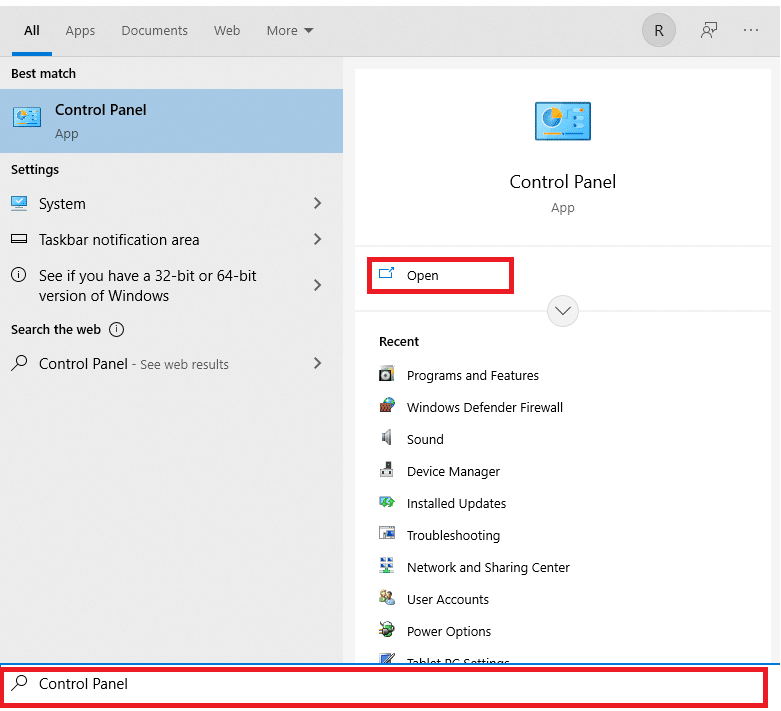This screenshot has height=711, width=781.
Task: Click the Installed Updates icon
Action: (387, 503)
